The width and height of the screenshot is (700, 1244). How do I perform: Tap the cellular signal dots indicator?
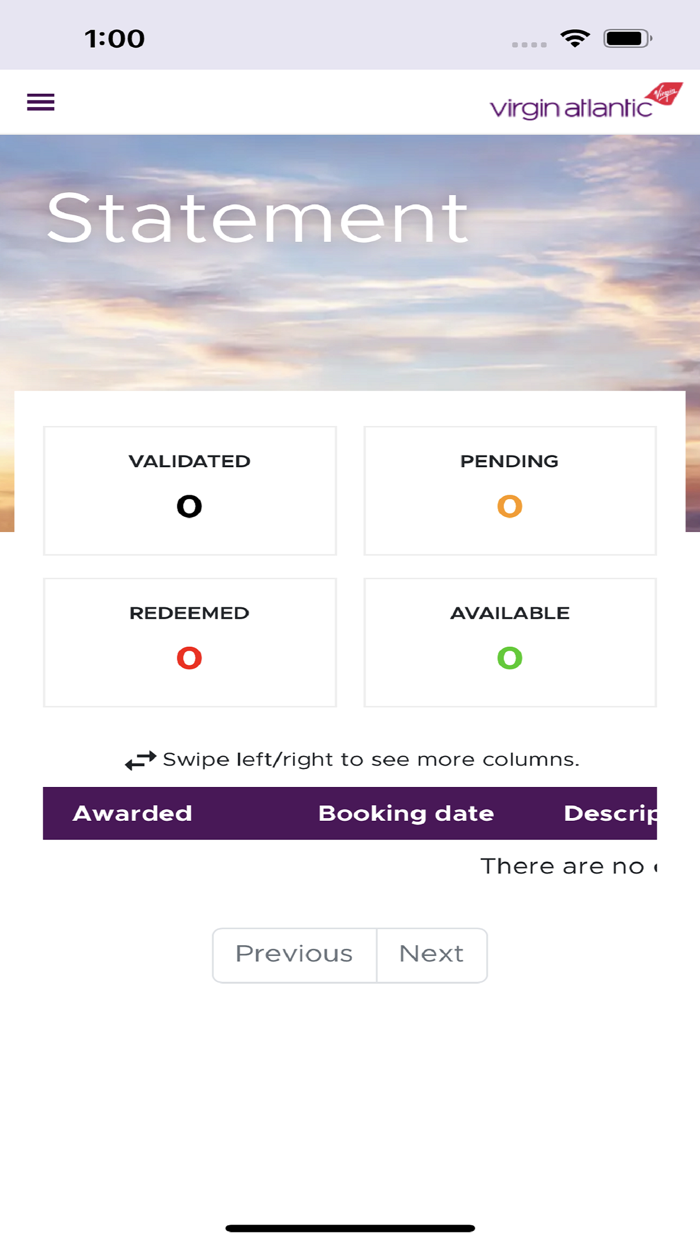(x=526, y=43)
